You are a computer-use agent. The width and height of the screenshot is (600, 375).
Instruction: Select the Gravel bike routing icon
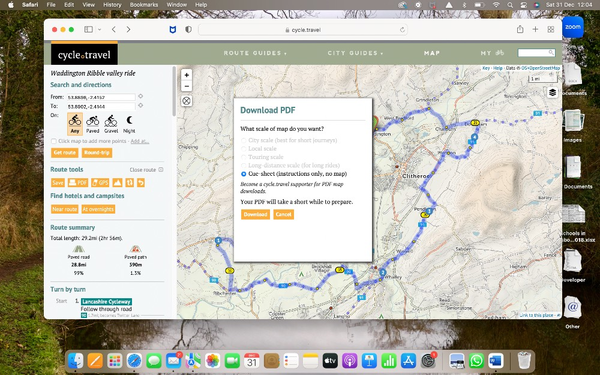tap(111, 124)
